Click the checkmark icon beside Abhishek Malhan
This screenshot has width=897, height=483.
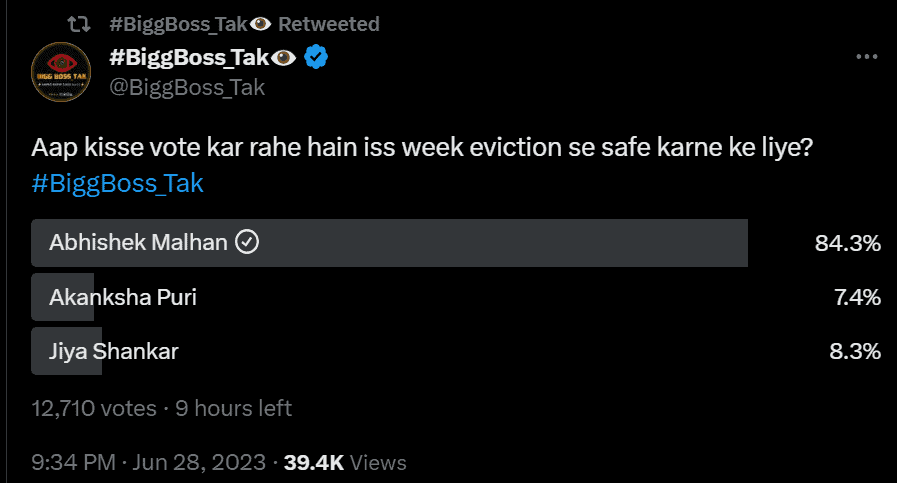coord(246,242)
